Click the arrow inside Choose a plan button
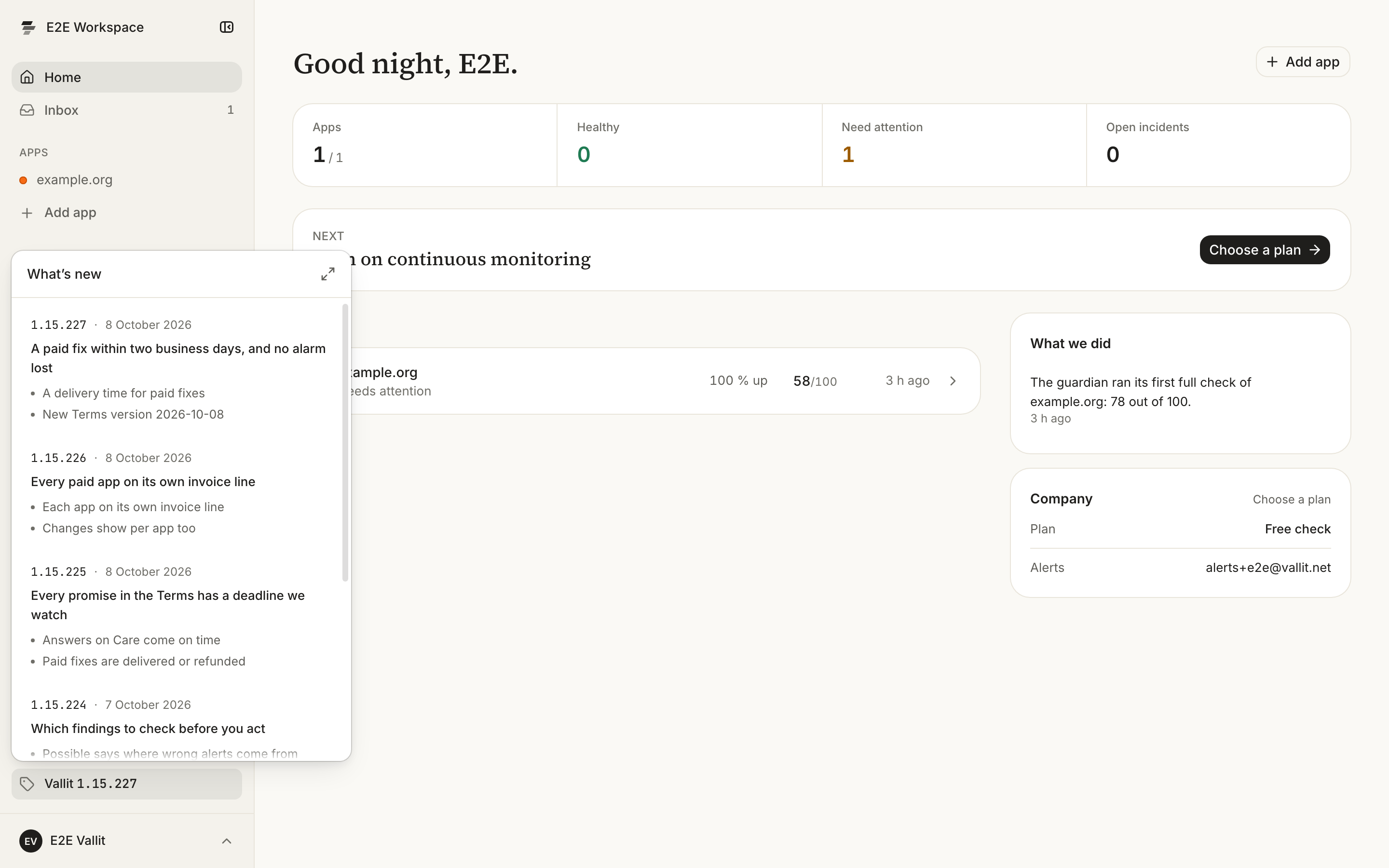 1314,250
